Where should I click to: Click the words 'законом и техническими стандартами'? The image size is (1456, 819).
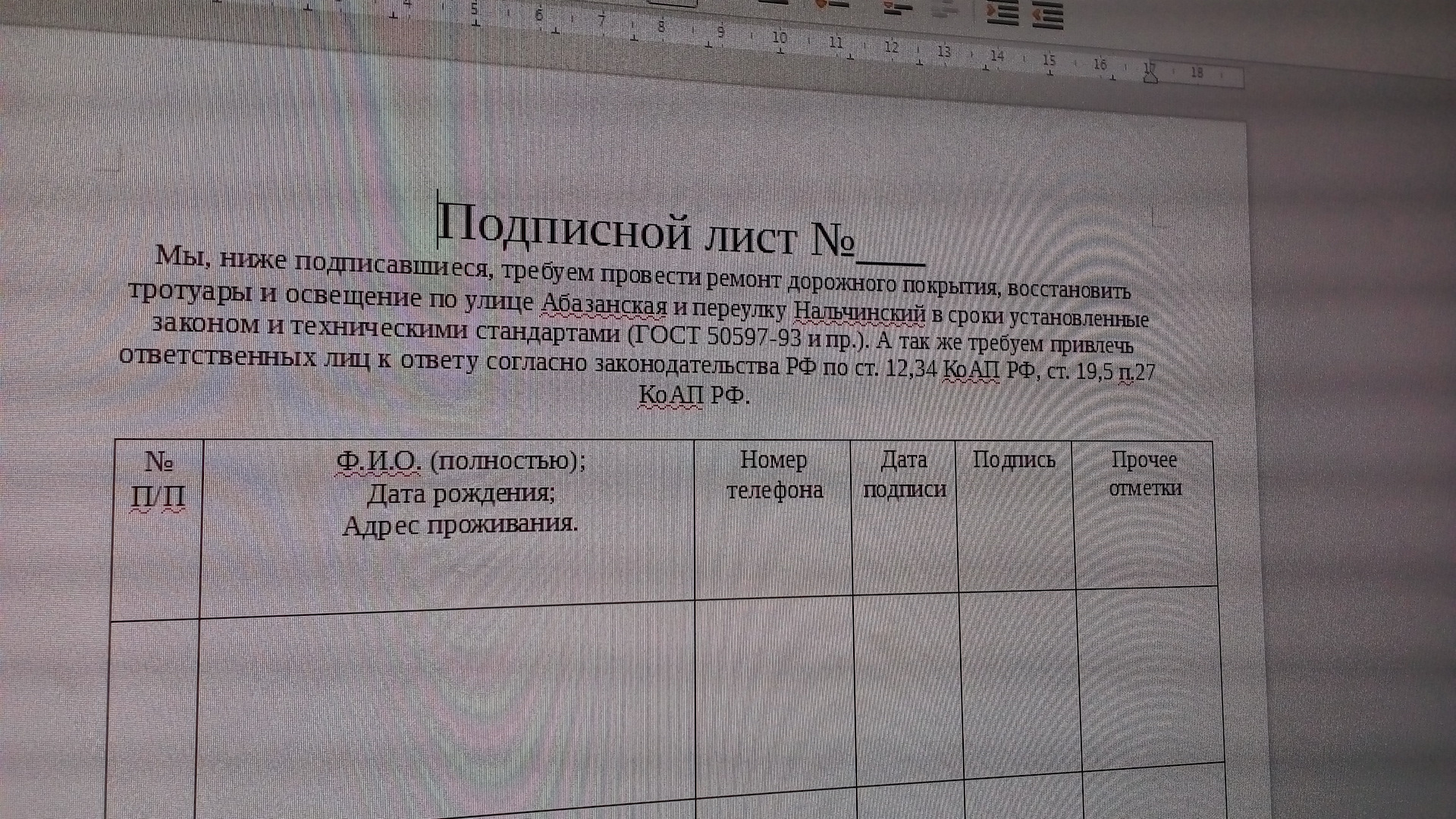click(x=386, y=328)
